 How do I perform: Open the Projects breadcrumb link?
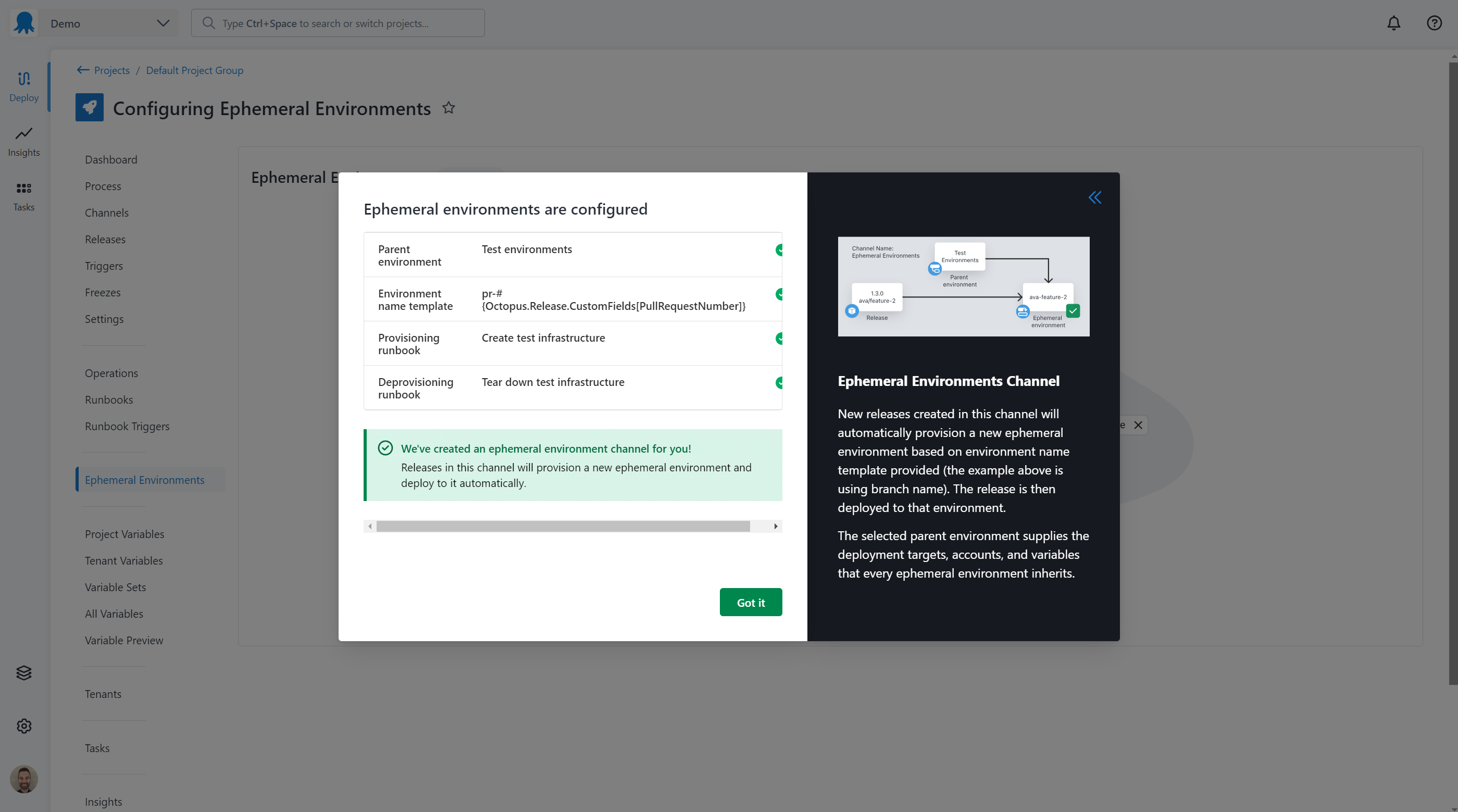(x=111, y=70)
